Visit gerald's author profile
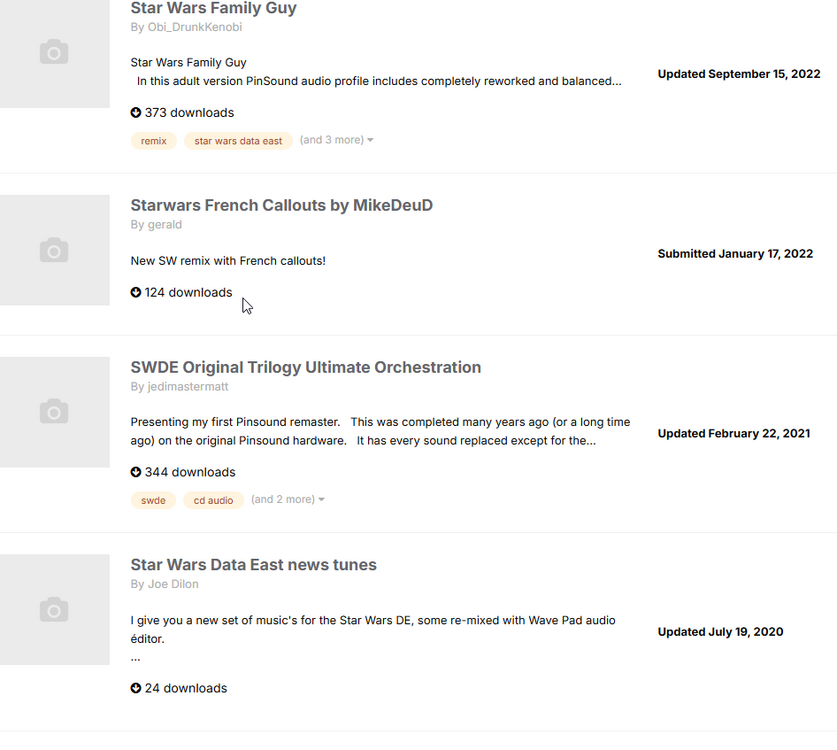Screen dimensions: 837x750 coord(164,224)
